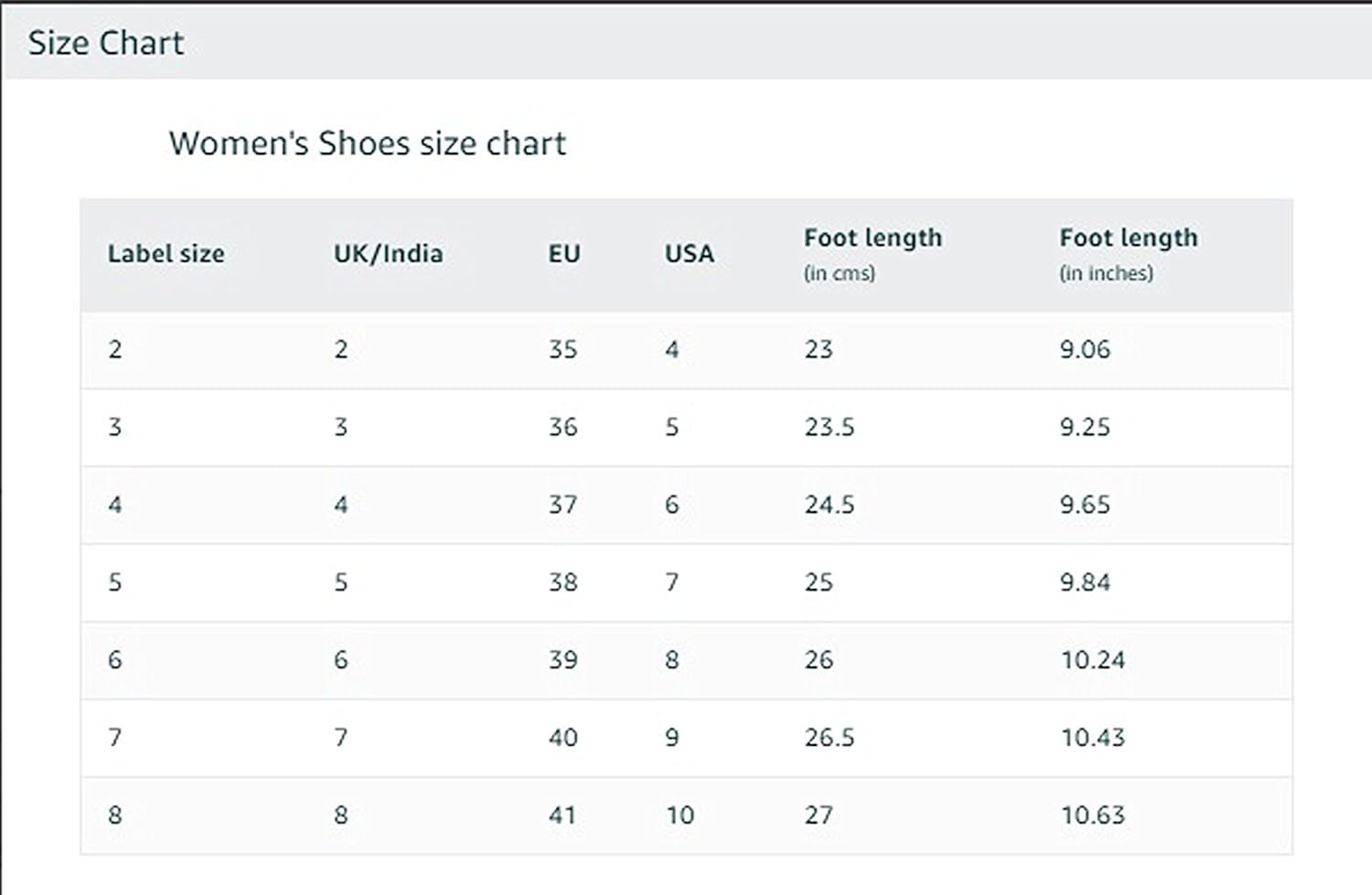Viewport: 1372px width, 895px height.
Task: Click the Foot length in inches header
Action: [x=1128, y=253]
